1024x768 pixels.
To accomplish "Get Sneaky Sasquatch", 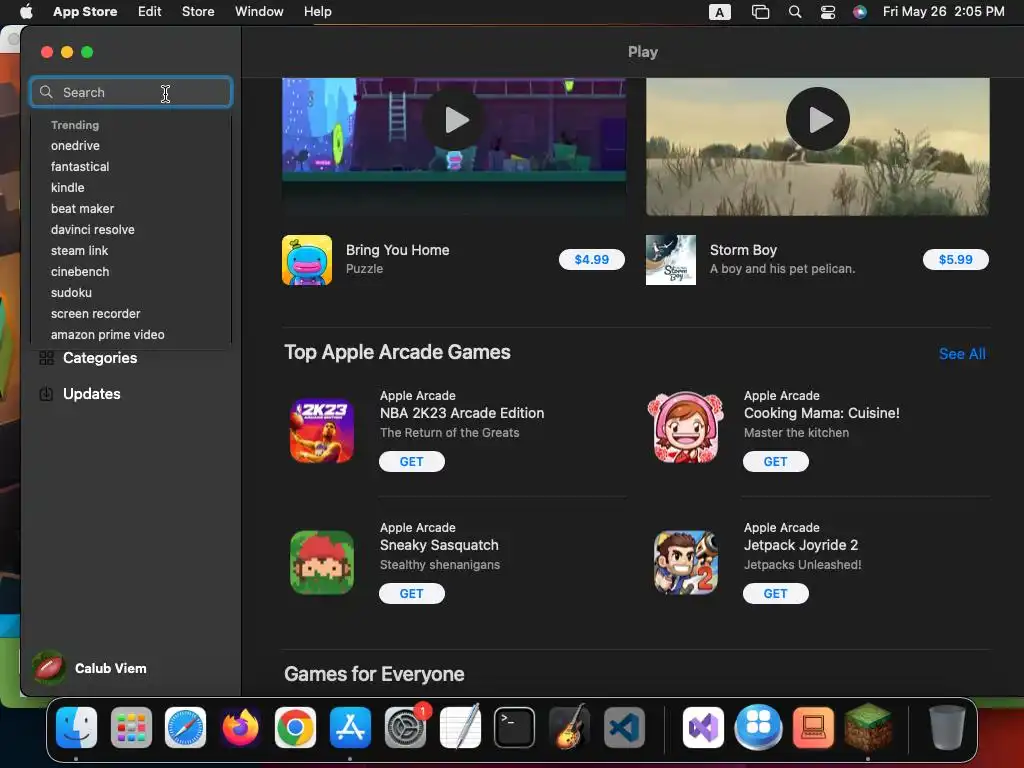I will point(412,594).
